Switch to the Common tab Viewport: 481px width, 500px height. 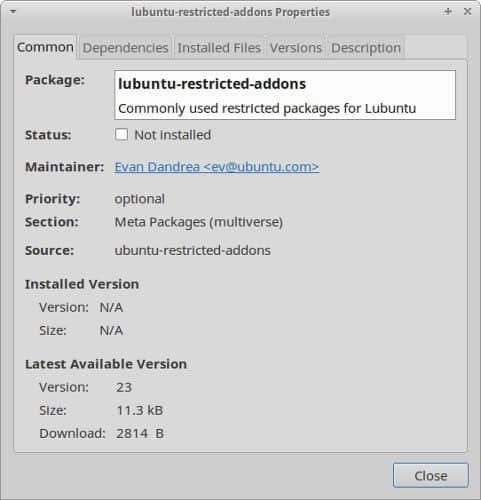pyautogui.click(x=45, y=47)
